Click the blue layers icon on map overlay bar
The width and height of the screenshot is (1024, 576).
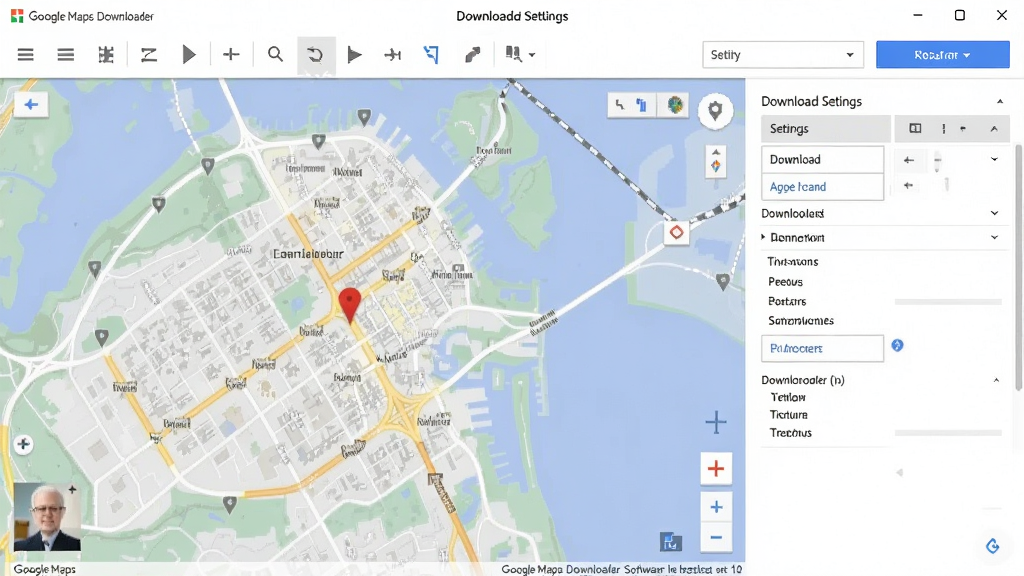click(x=642, y=105)
